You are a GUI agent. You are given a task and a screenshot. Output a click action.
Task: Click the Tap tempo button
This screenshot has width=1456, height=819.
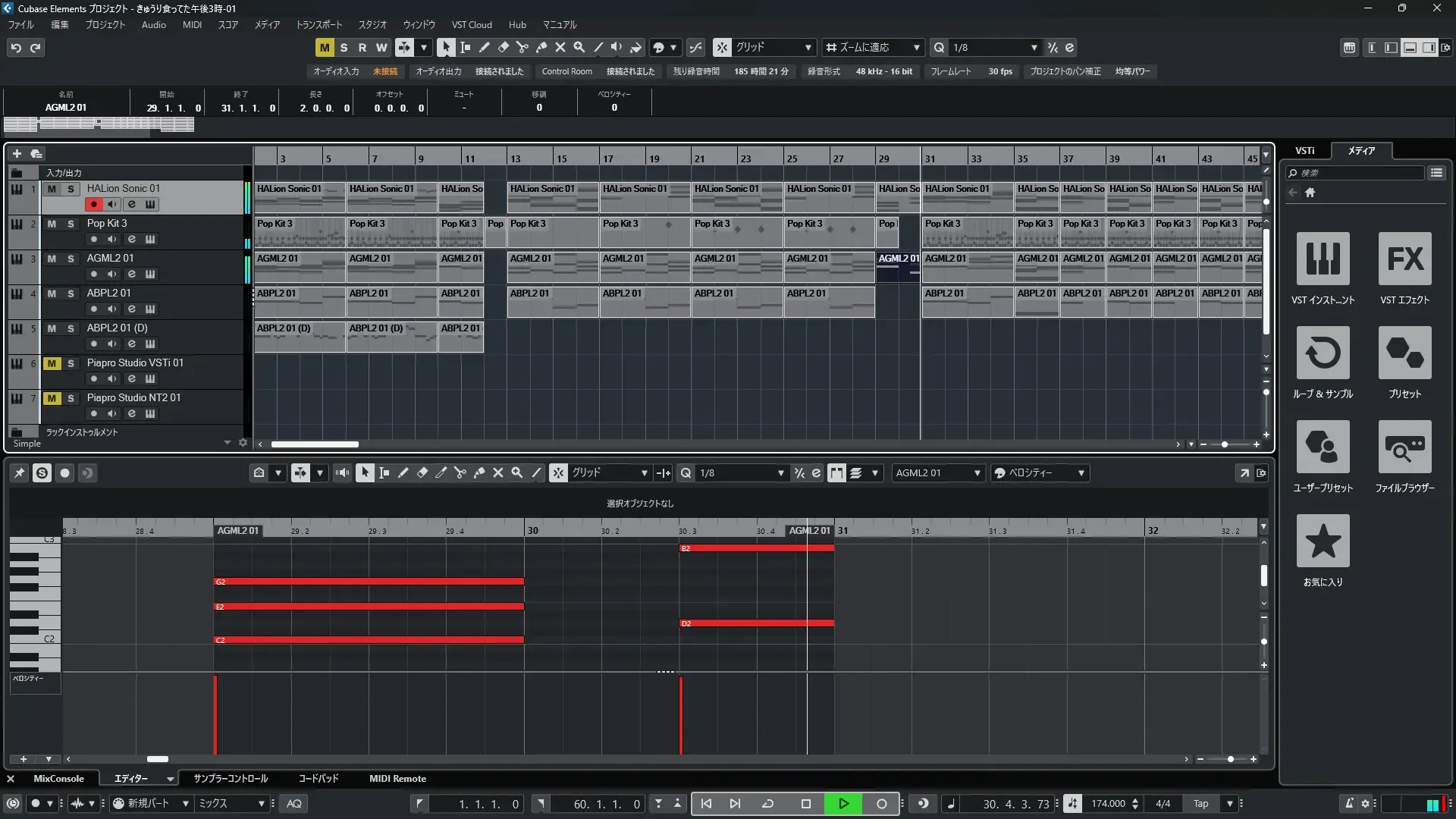1201,804
